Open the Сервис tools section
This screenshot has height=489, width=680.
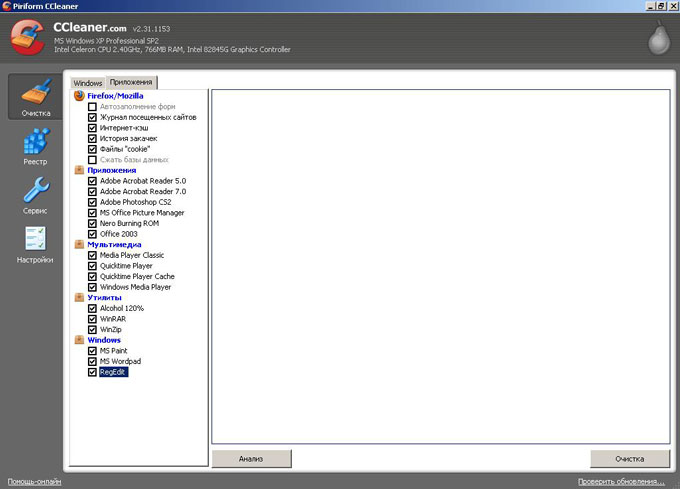35,196
